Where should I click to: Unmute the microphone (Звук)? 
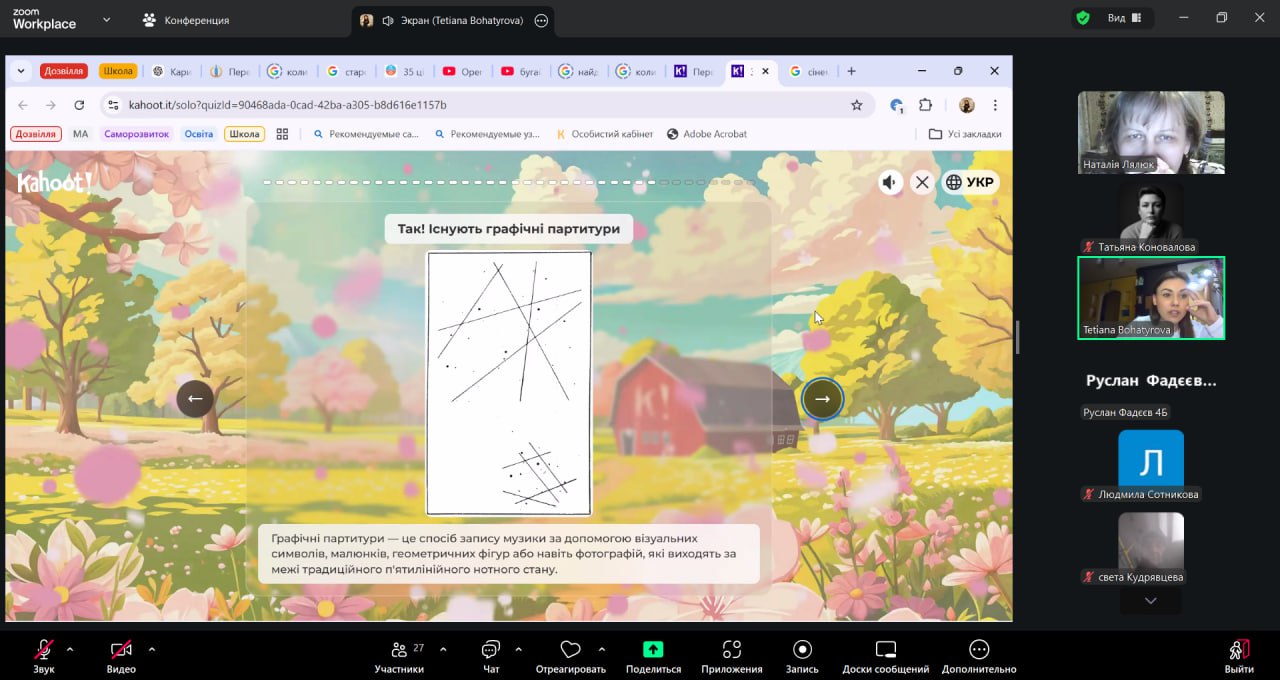[x=43, y=649]
